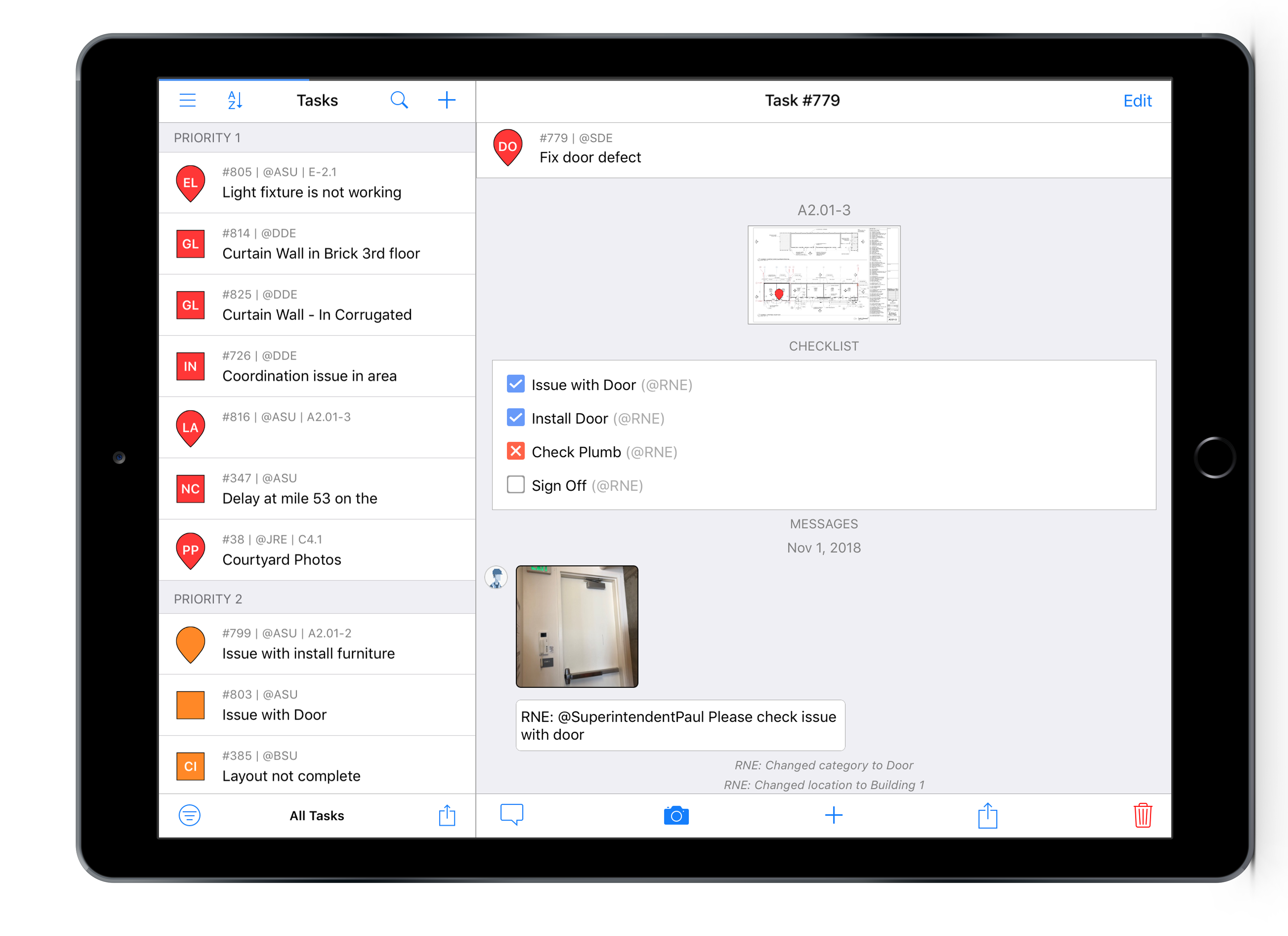Take a photo with camera icon
1288x936 pixels.
click(x=676, y=816)
